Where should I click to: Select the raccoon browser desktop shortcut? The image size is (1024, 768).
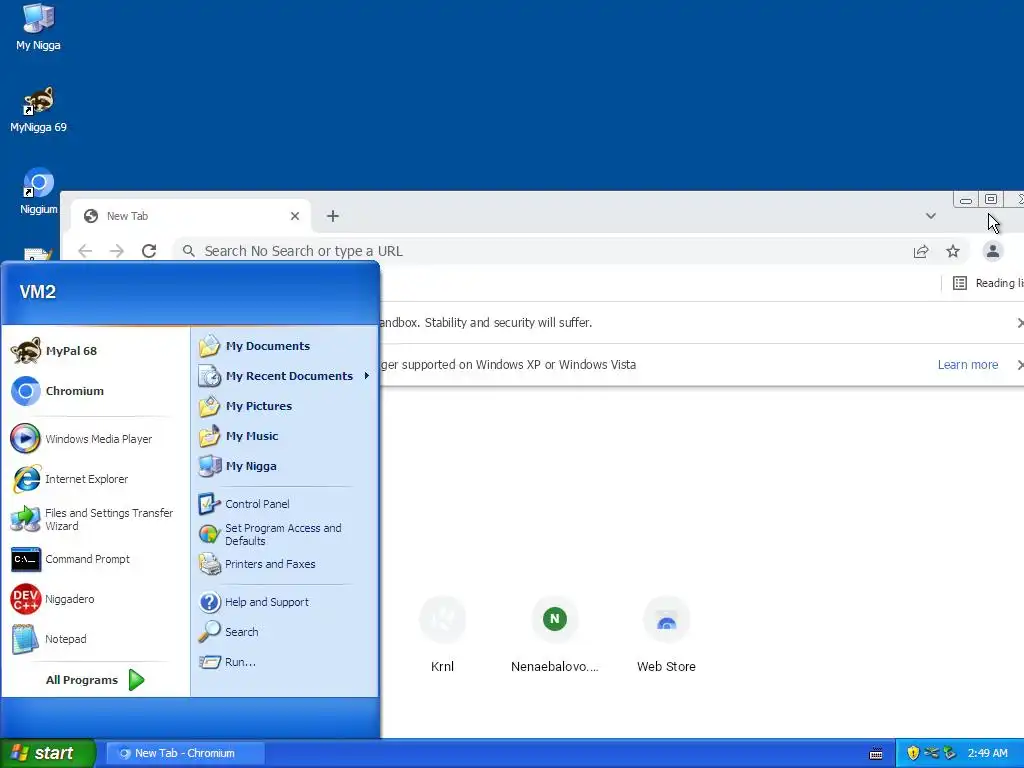click(38, 110)
